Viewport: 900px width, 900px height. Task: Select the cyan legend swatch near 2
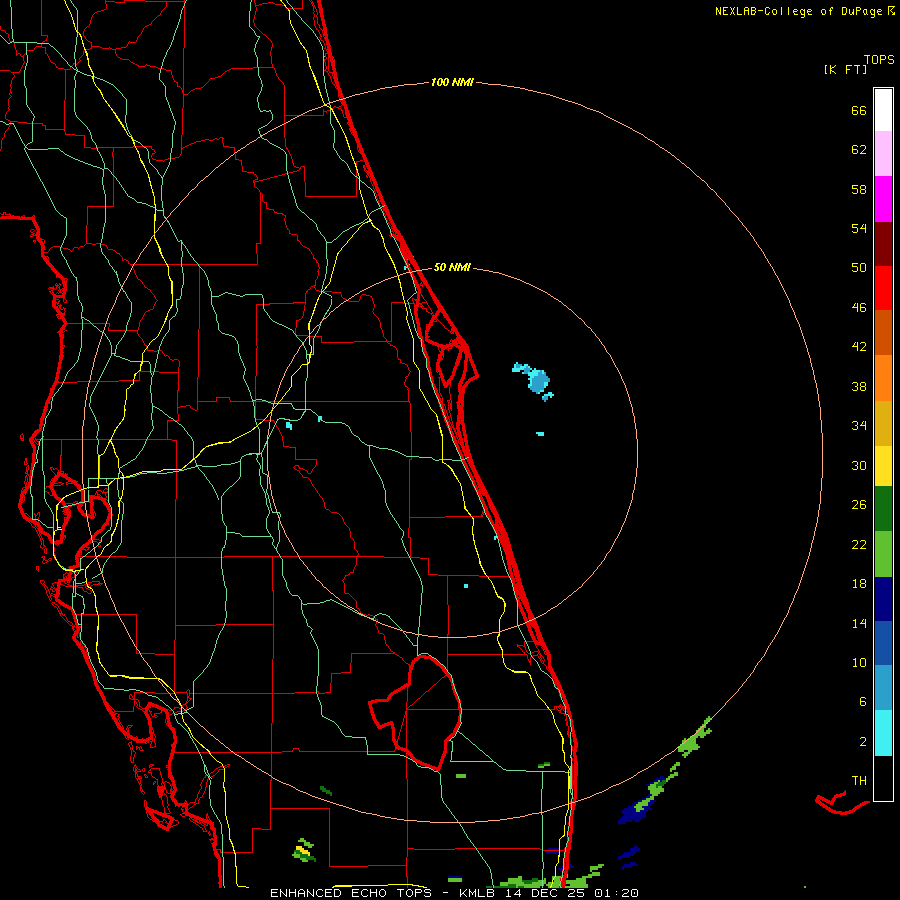pos(883,733)
